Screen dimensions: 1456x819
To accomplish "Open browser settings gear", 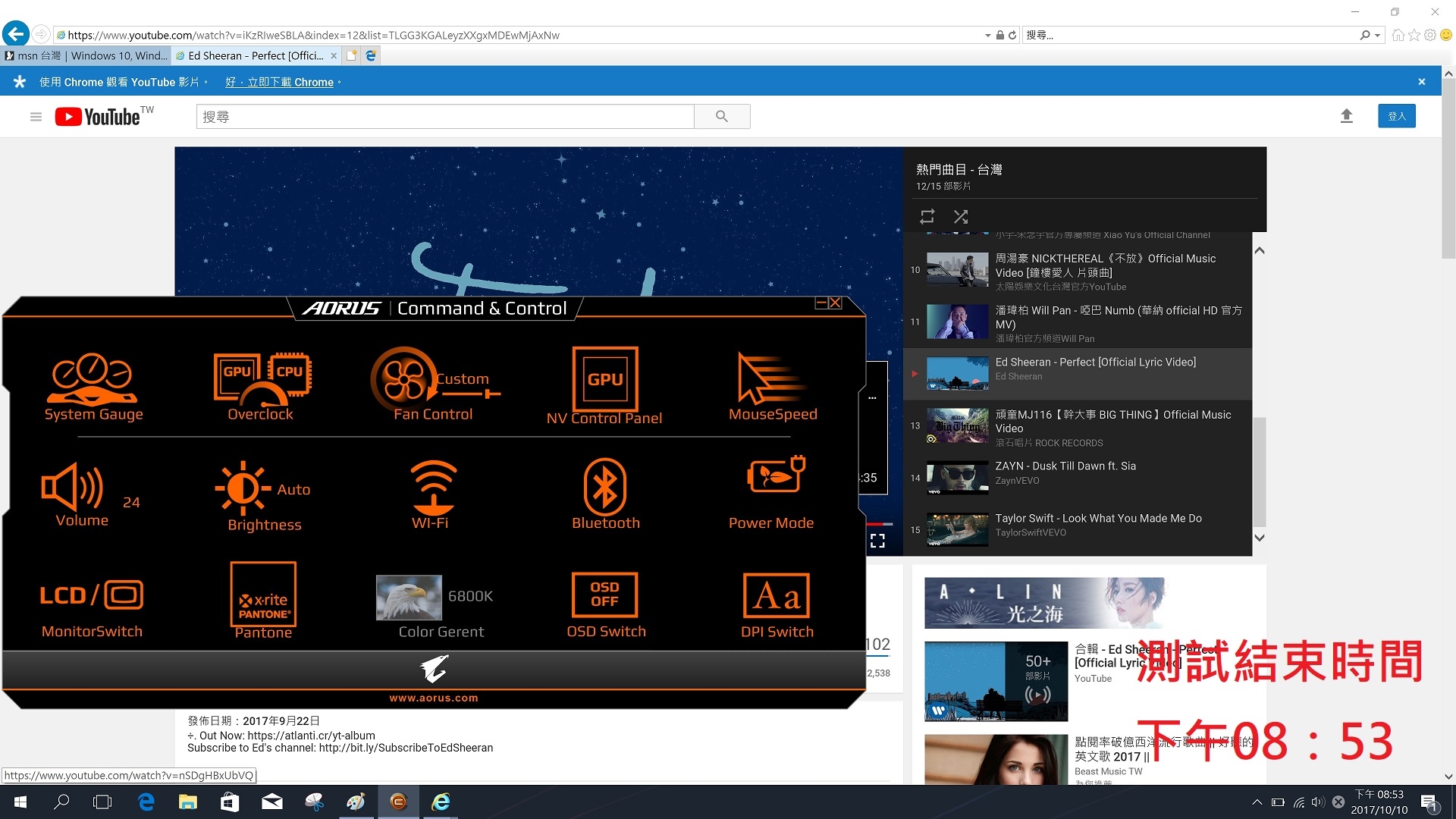I will 1430,35.
